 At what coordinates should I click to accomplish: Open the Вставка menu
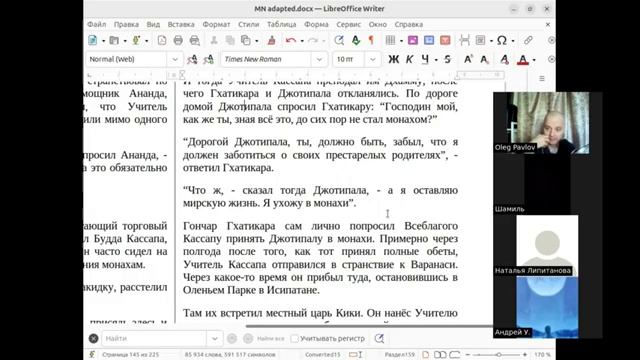[x=181, y=24]
